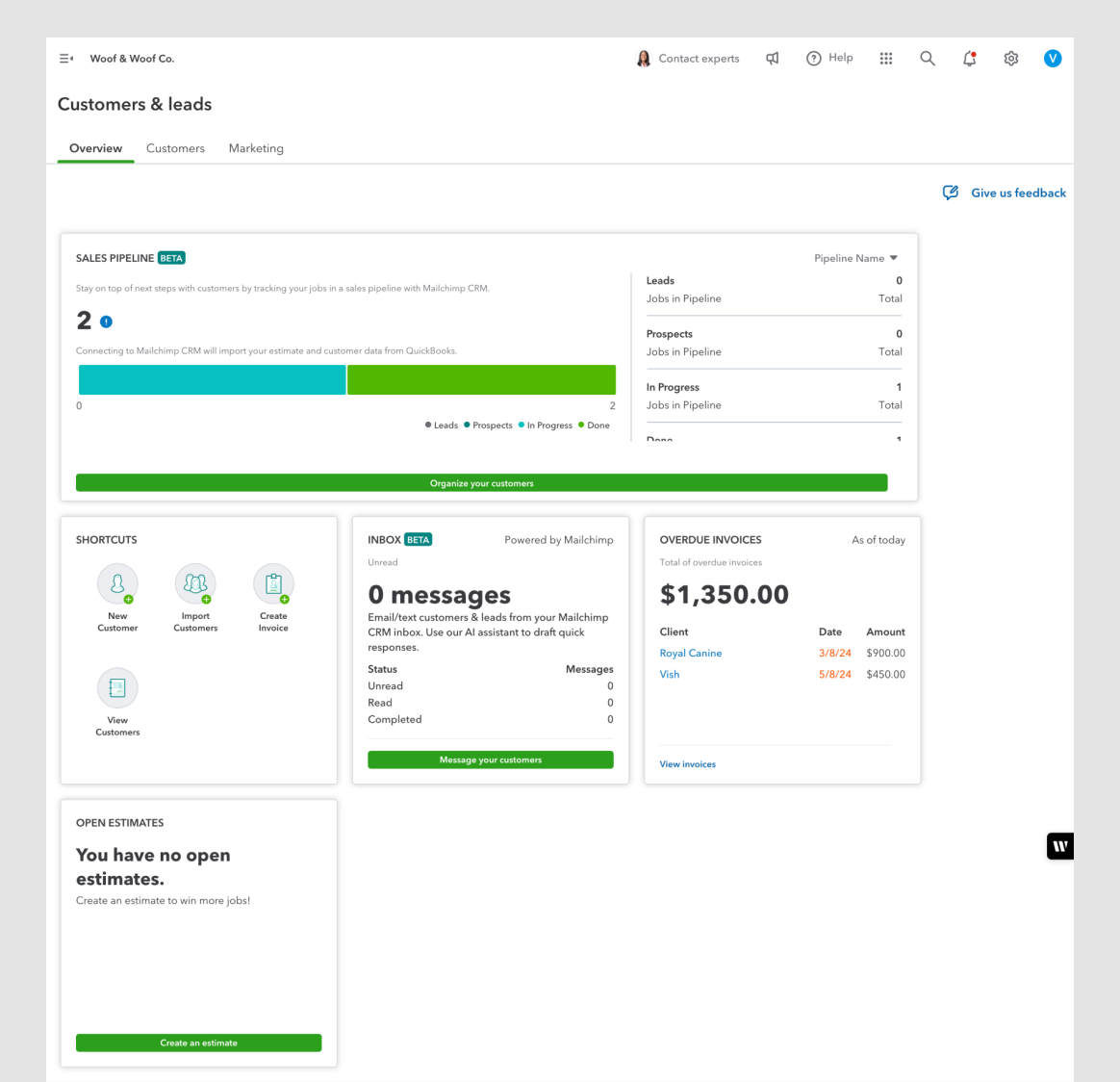Click the green Done segment of the pipeline bar
1120x1082 pixels.
point(481,379)
